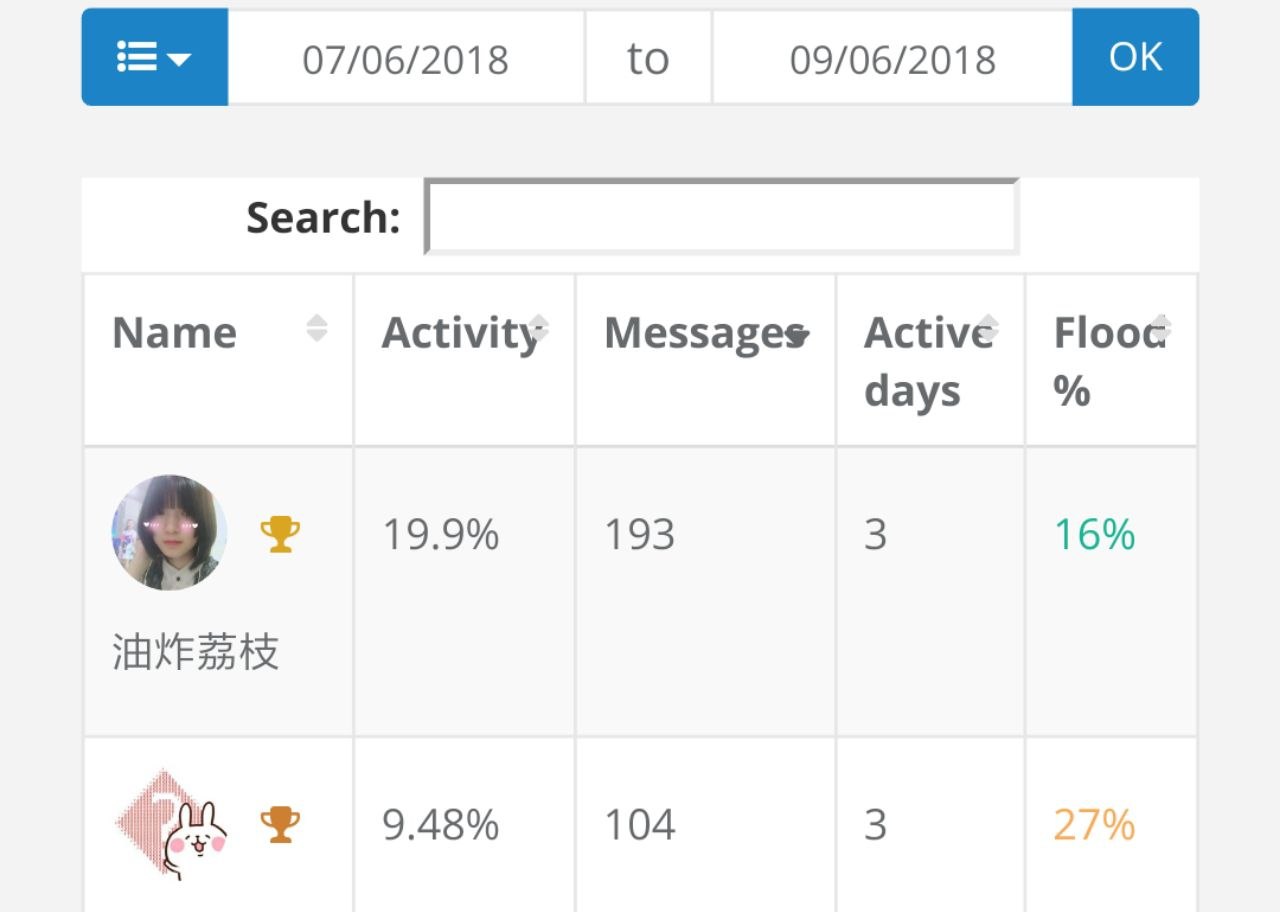
Task: Sort by Messages column arrow
Action: tap(797, 336)
